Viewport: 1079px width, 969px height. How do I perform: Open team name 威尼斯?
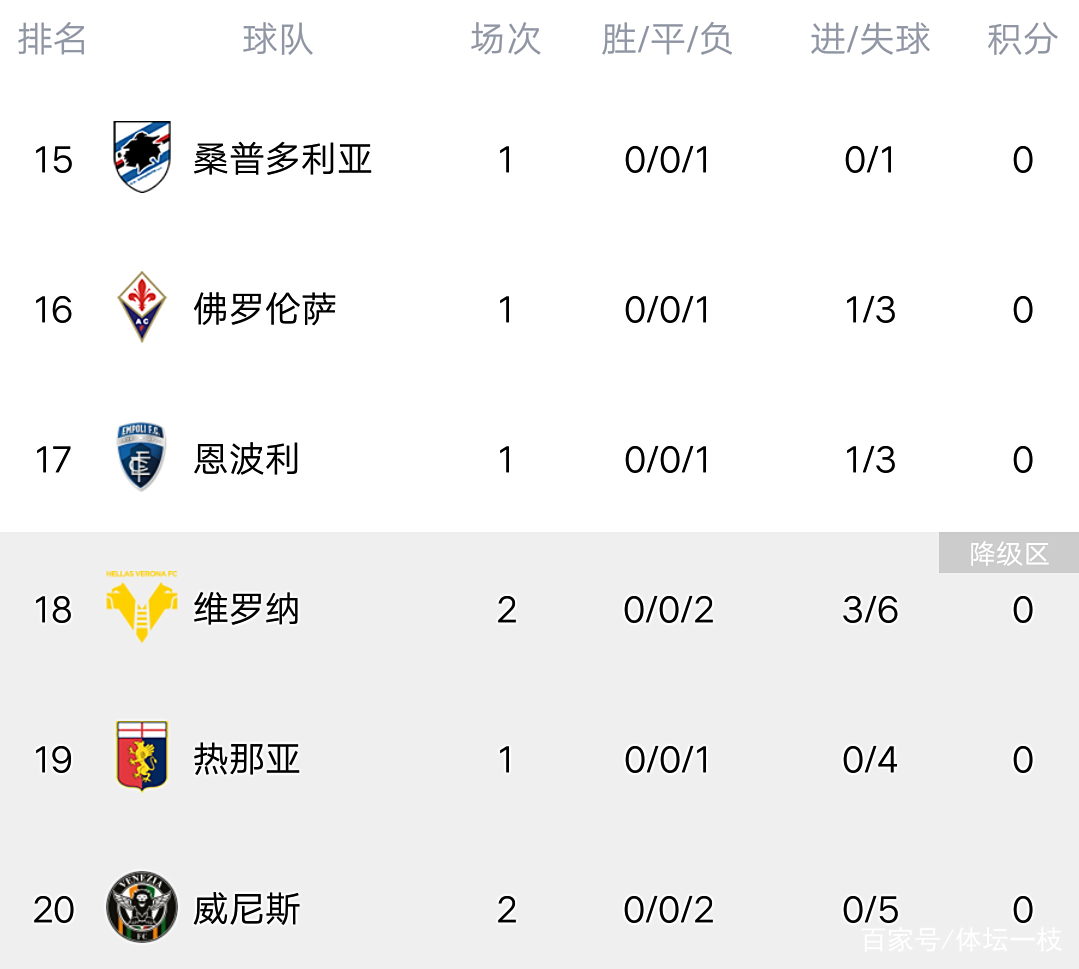pyautogui.click(x=246, y=909)
